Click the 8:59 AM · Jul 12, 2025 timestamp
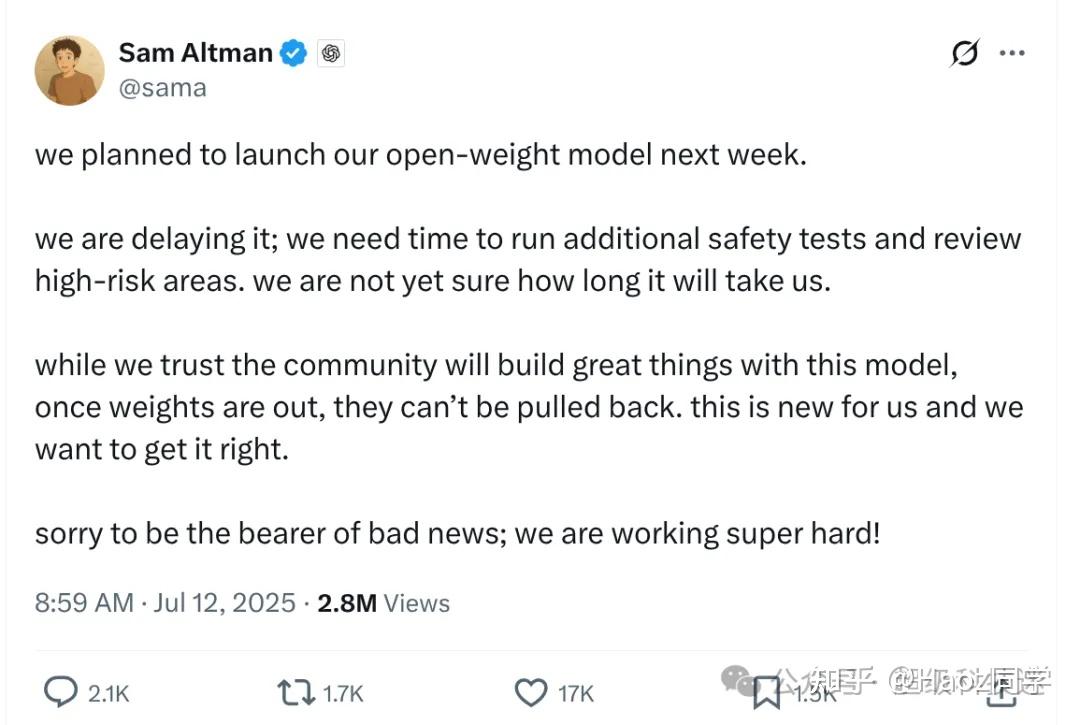The image size is (1080, 725). coord(165,603)
